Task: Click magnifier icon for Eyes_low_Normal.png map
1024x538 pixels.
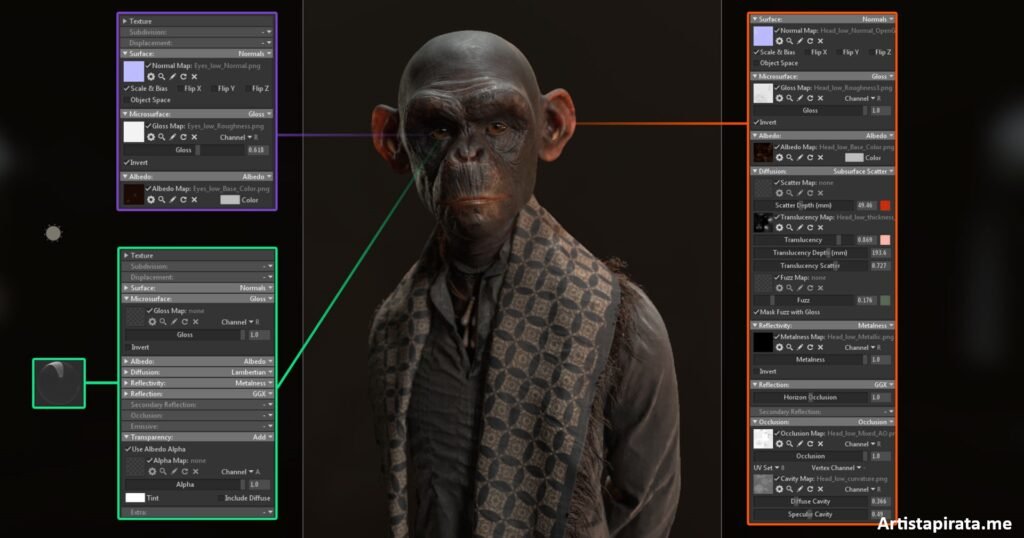Action: pyautogui.click(x=161, y=76)
